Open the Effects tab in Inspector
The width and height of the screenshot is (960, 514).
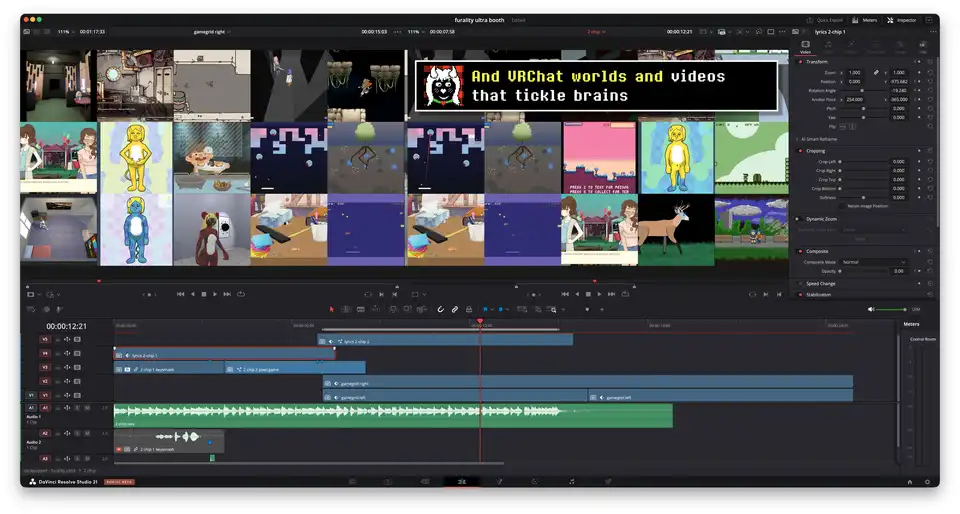tap(852, 47)
